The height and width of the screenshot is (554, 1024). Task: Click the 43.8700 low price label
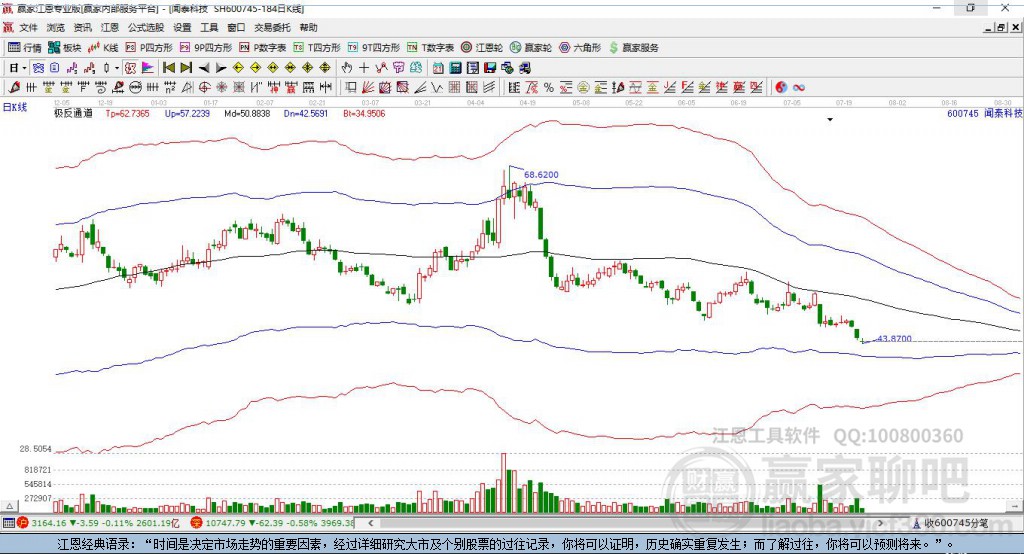pos(894,338)
